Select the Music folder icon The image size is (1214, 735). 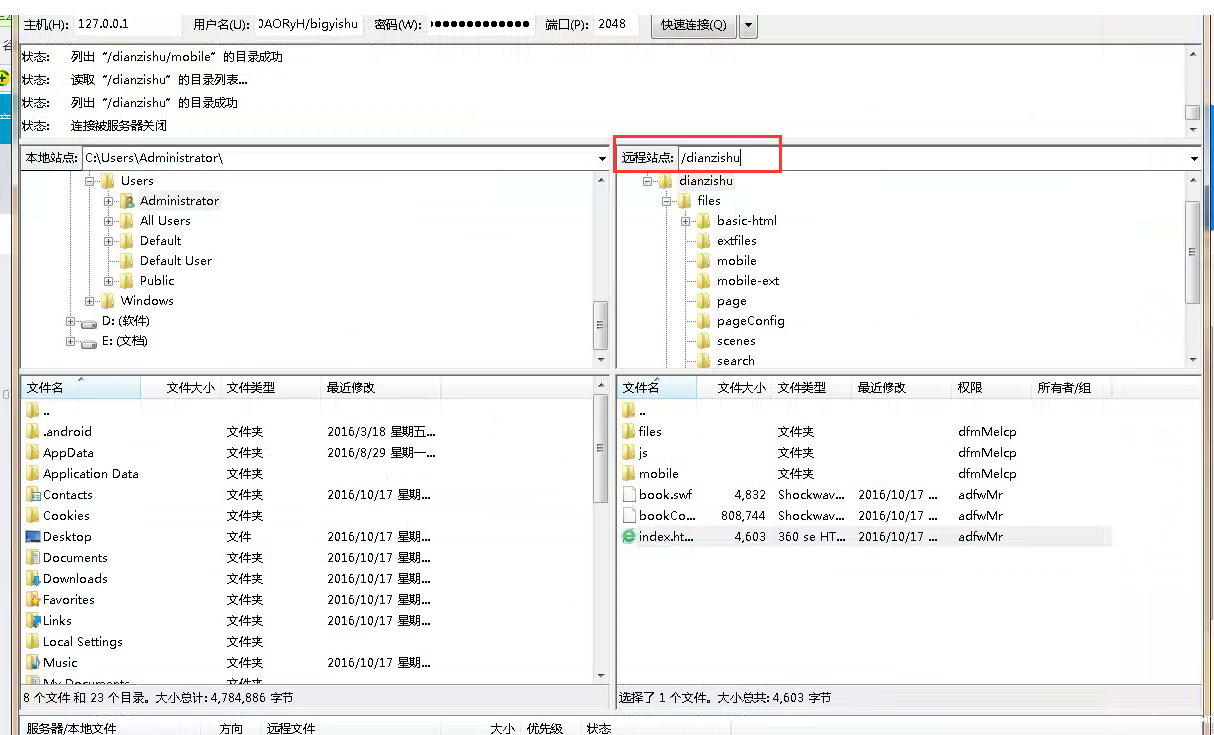tap(33, 663)
